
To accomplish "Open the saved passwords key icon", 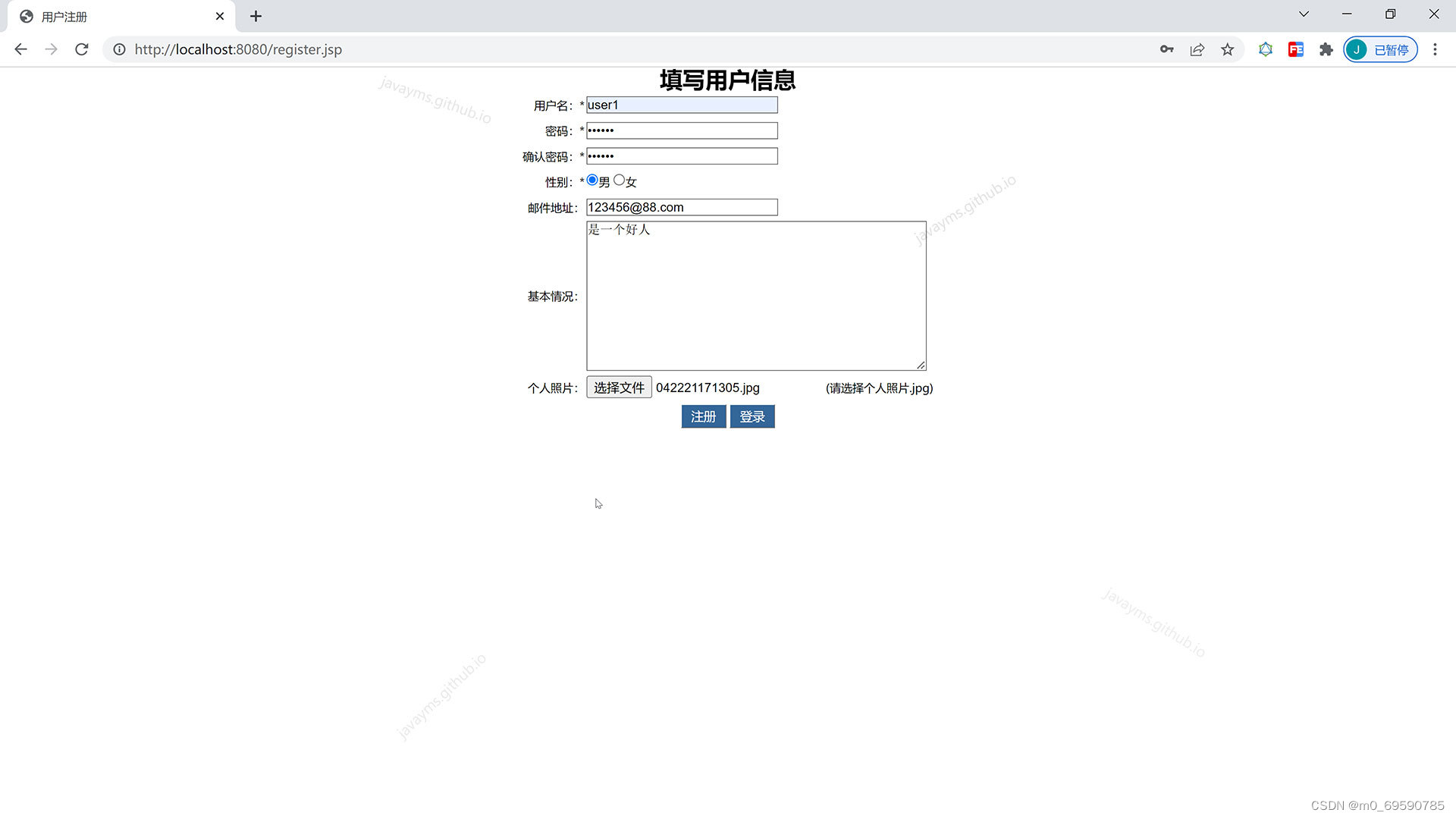I will tap(1166, 49).
